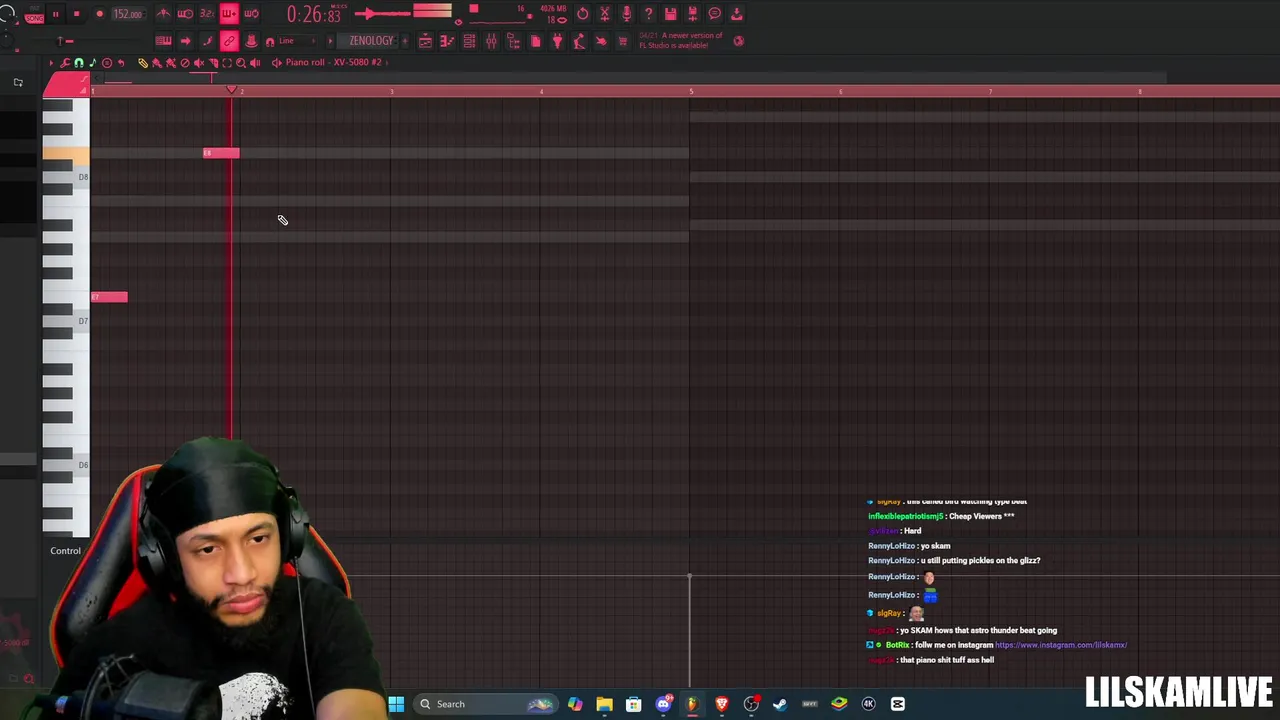Click the save-new-version floppy icon

(692, 14)
